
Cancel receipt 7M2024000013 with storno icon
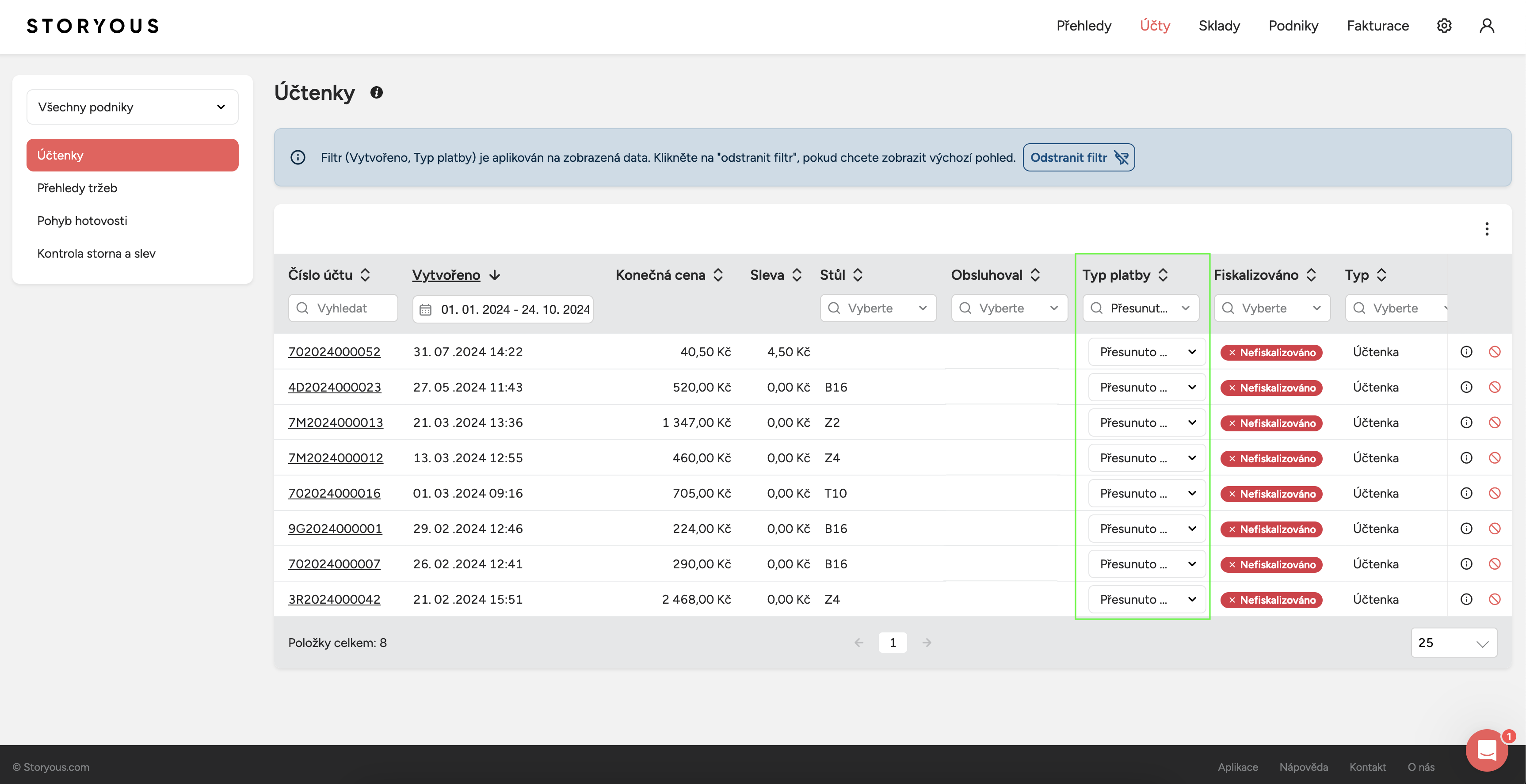(1495, 422)
